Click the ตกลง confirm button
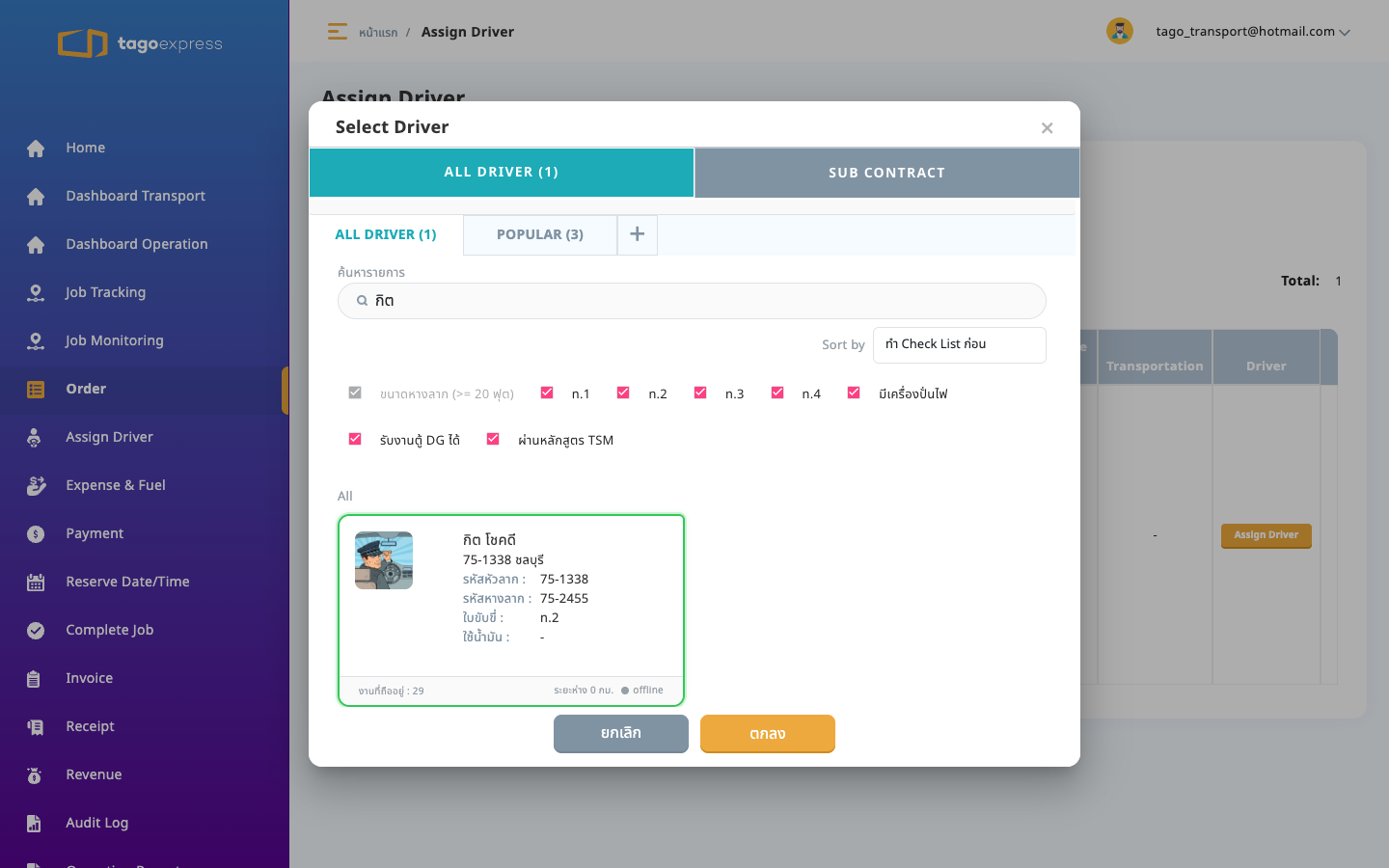Viewport: 1389px width, 868px height. point(768,734)
